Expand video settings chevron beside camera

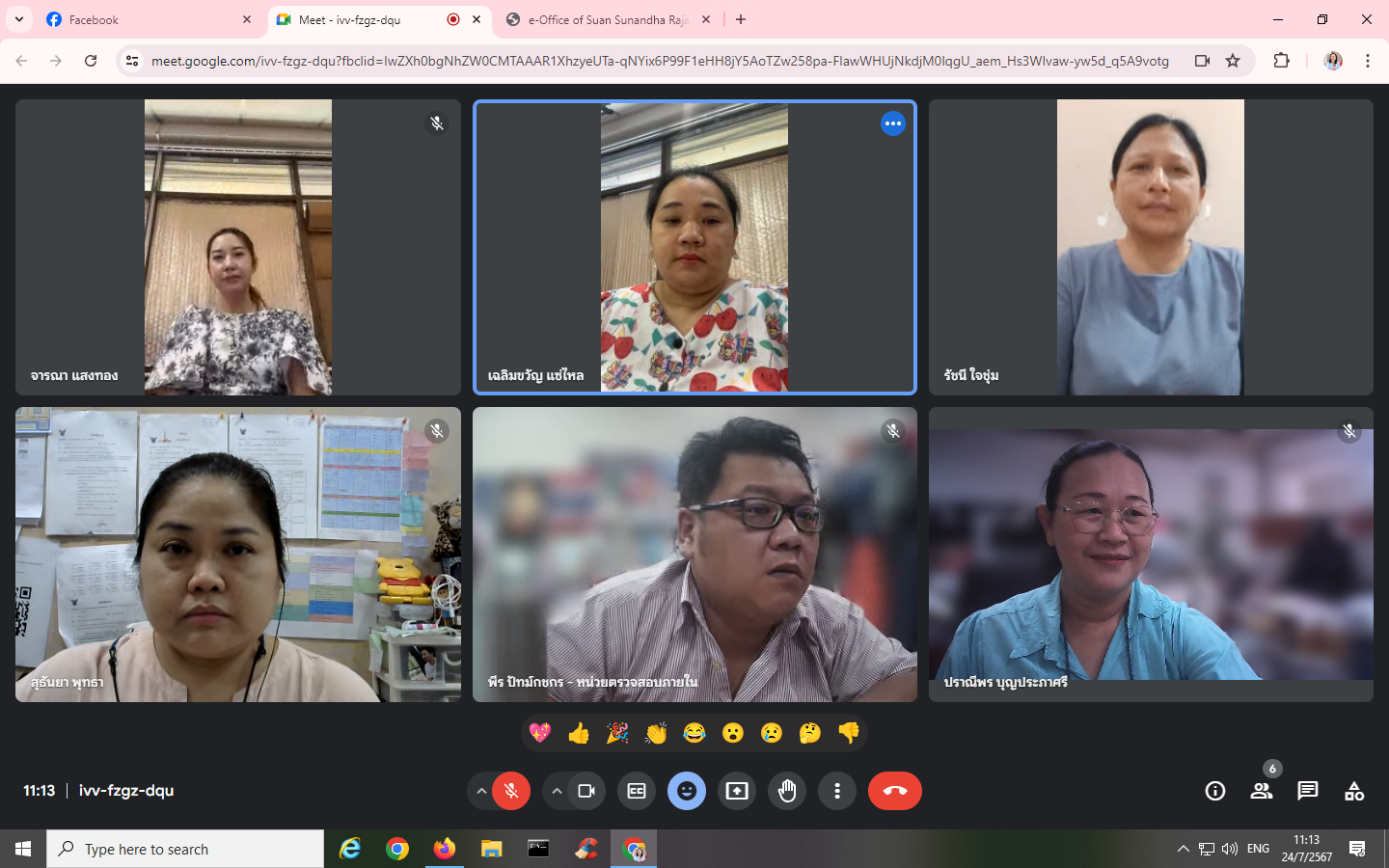(x=557, y=791)
